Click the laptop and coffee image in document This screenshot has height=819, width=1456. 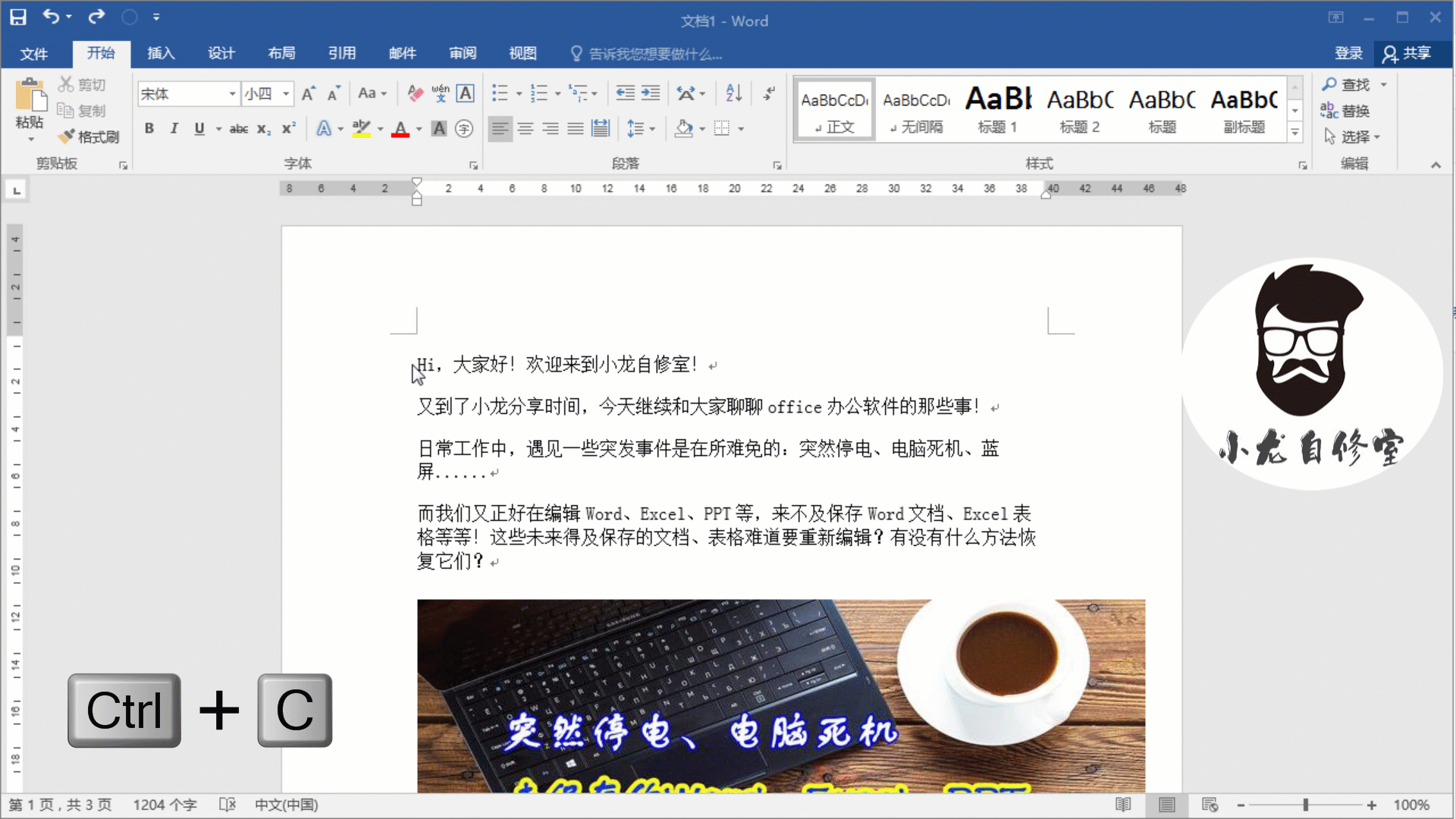pos(781,695)
